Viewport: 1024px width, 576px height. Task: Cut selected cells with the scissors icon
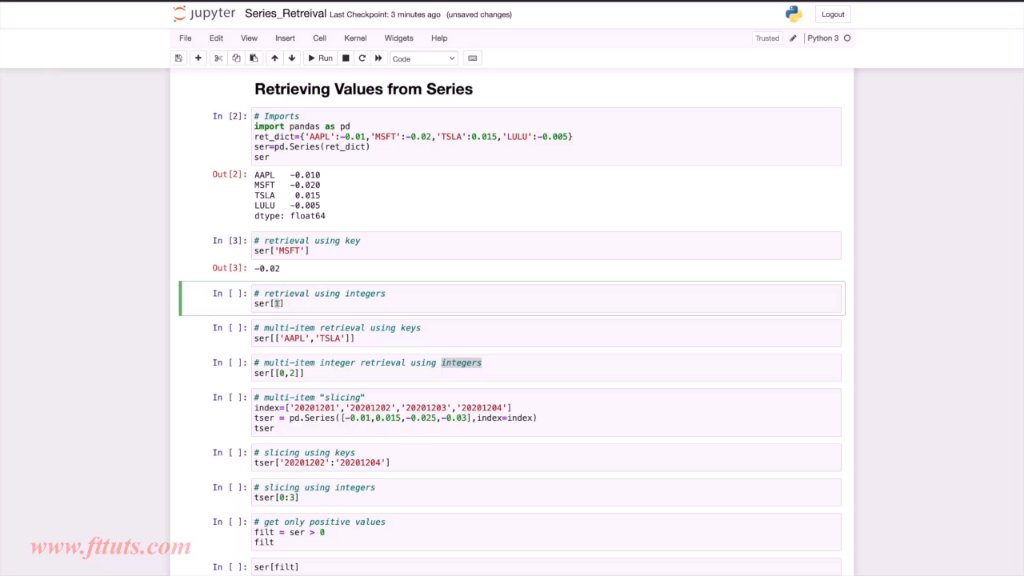(x=218, y=58)
